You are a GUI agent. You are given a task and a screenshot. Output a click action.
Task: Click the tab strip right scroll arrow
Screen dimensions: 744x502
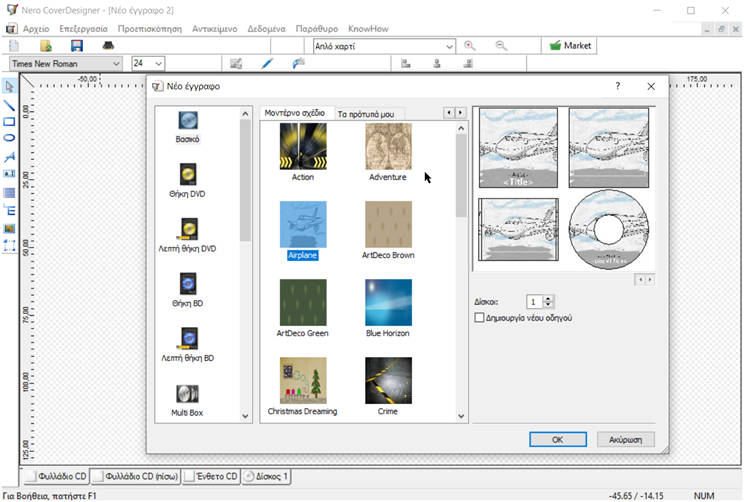460,113
